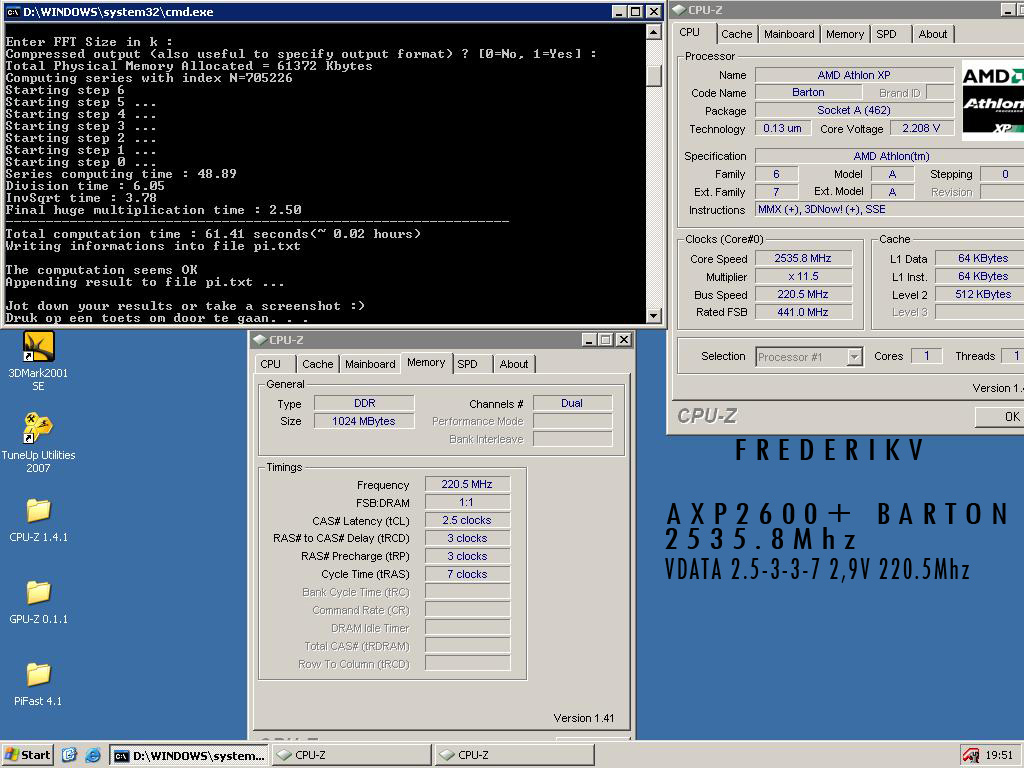The image size is (1024, 768).
Task: Activate the second CPU-Z taskbar button
Action: click(515, 756)
